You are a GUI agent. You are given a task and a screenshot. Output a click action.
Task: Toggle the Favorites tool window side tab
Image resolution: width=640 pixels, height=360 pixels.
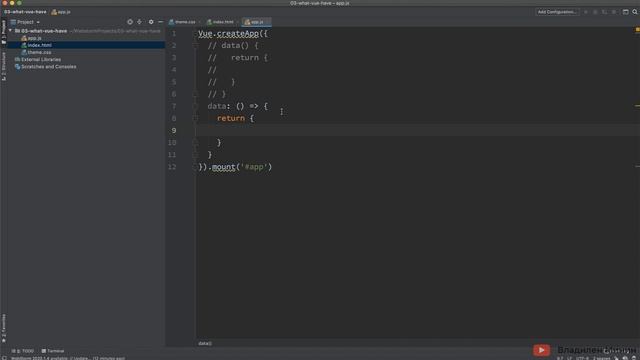[x=4, y=328]
